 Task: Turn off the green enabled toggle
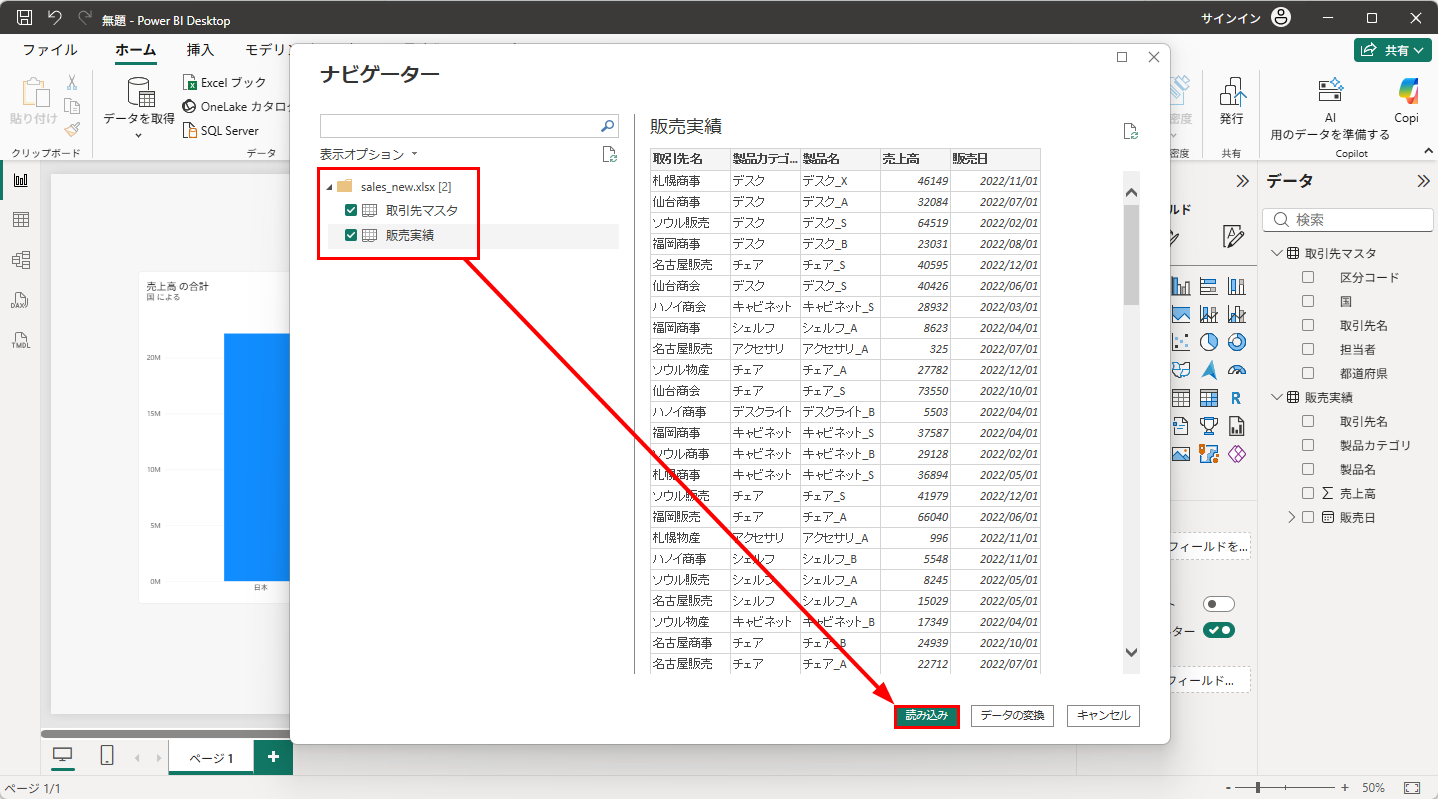[1219, 630]
